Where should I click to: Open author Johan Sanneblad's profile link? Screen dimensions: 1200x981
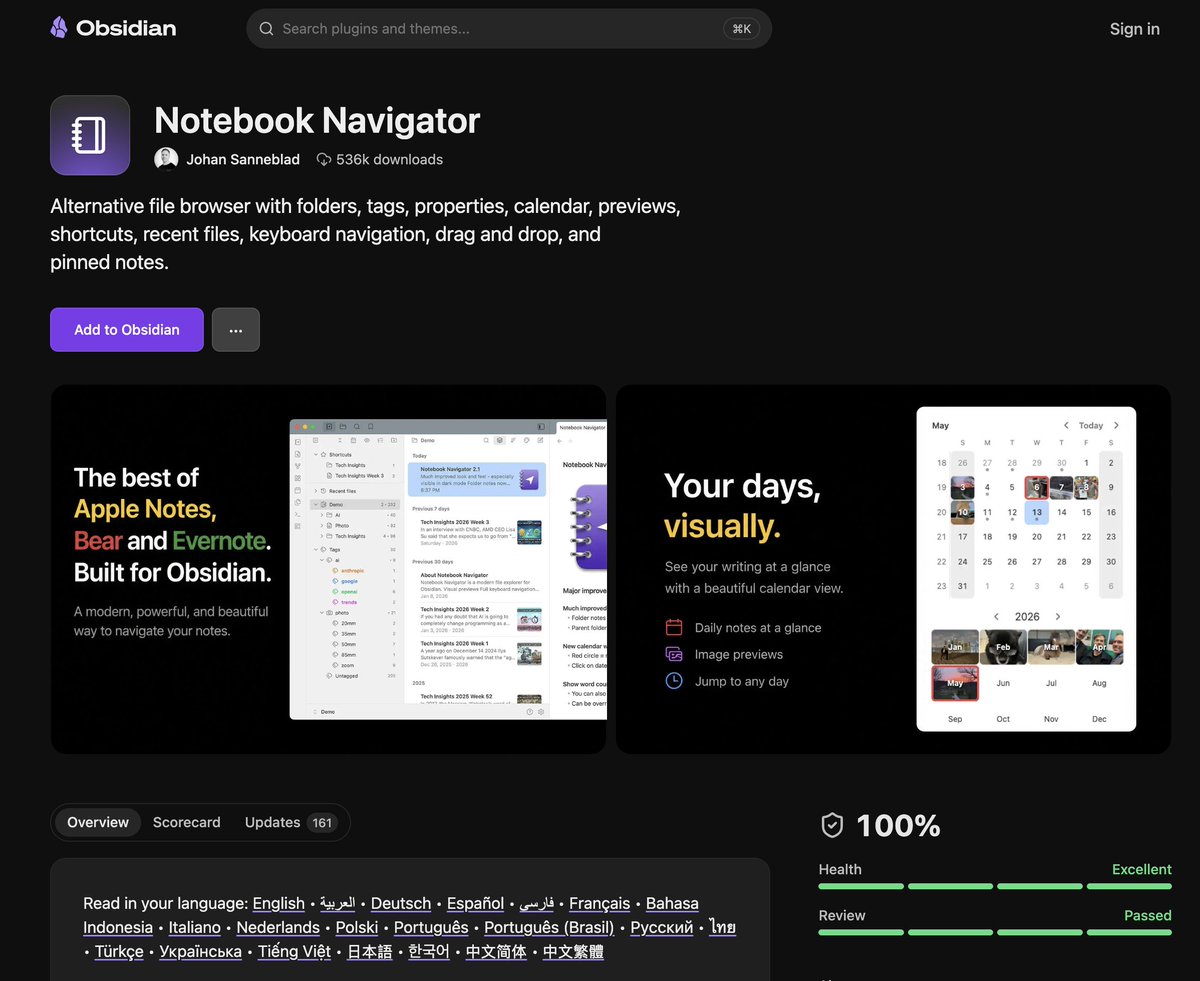click(x=244, y=159)
